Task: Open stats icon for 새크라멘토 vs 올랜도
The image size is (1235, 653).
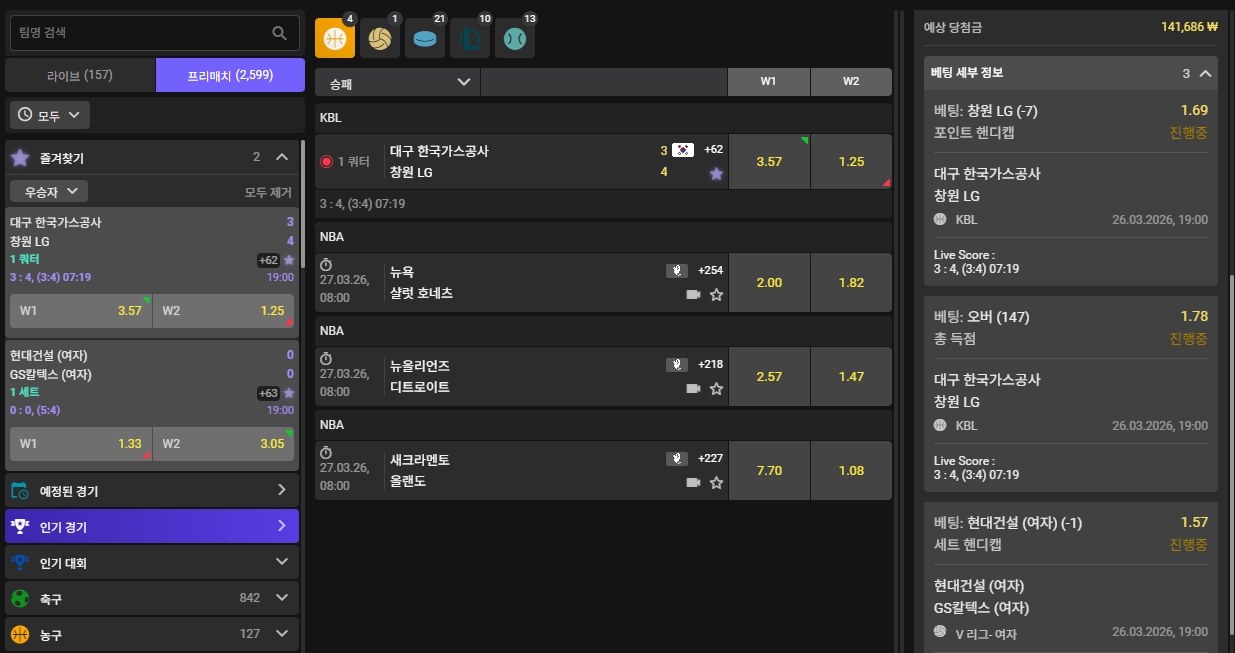Action: coord(677,459)
